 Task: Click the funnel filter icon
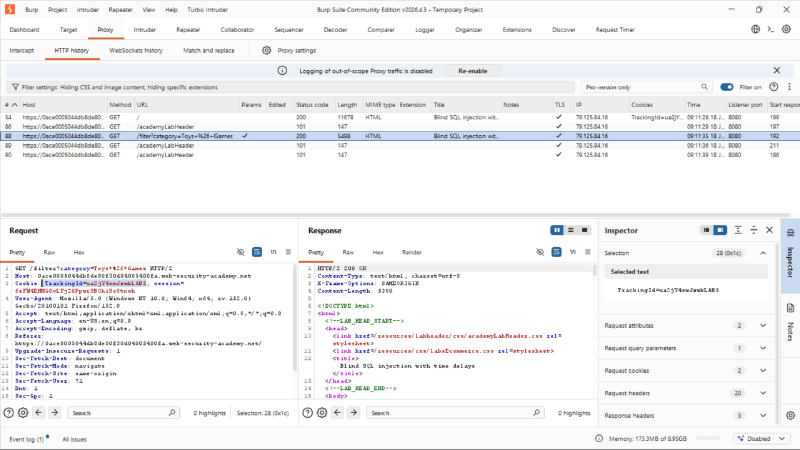coord(15,87)
